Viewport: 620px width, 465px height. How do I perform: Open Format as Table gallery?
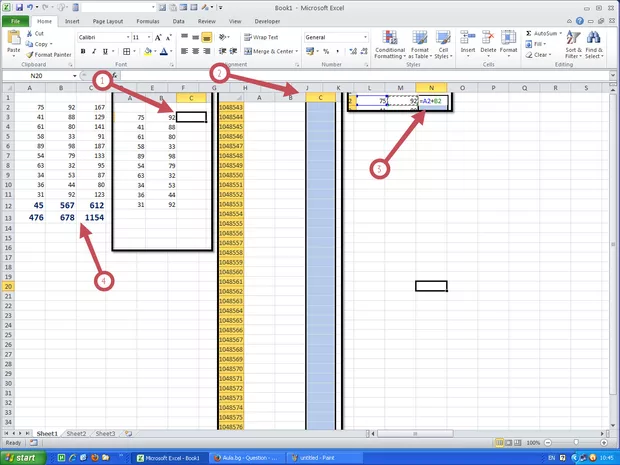(420, 45)
